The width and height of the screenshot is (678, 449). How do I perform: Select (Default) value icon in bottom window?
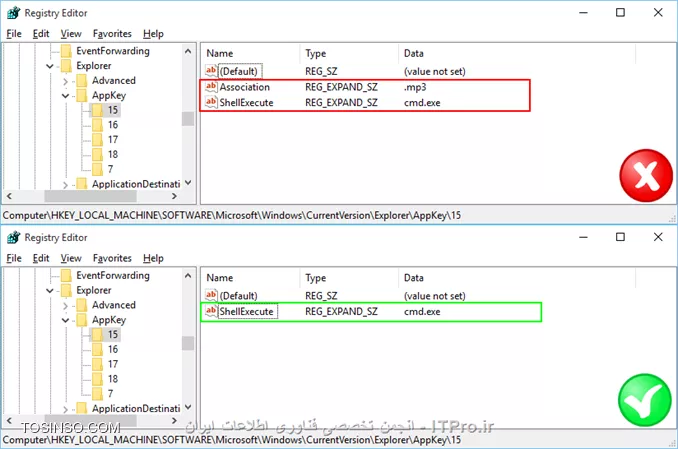[211, 295]
